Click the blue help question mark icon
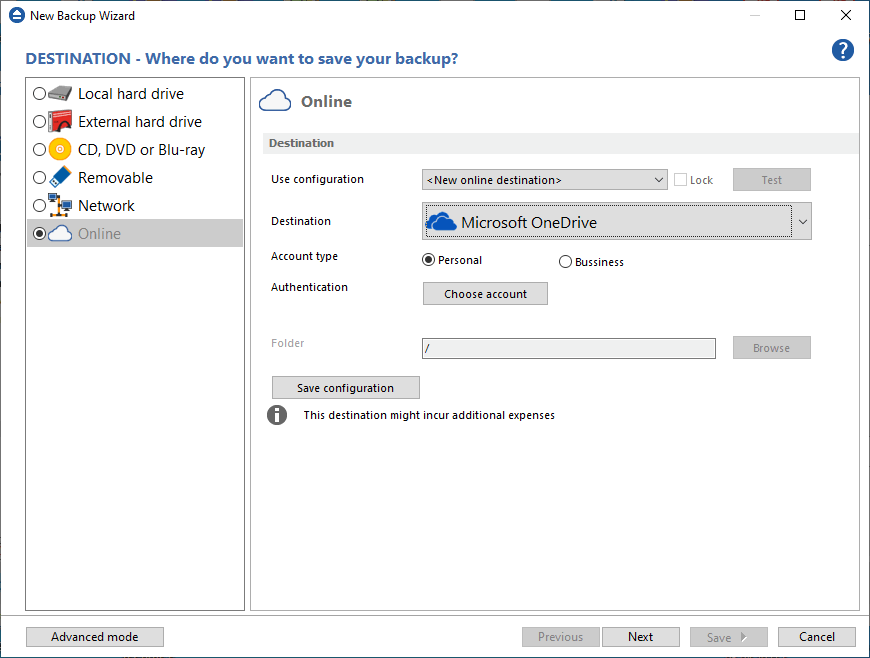870x658 pixels. click(x=842, y=50)
